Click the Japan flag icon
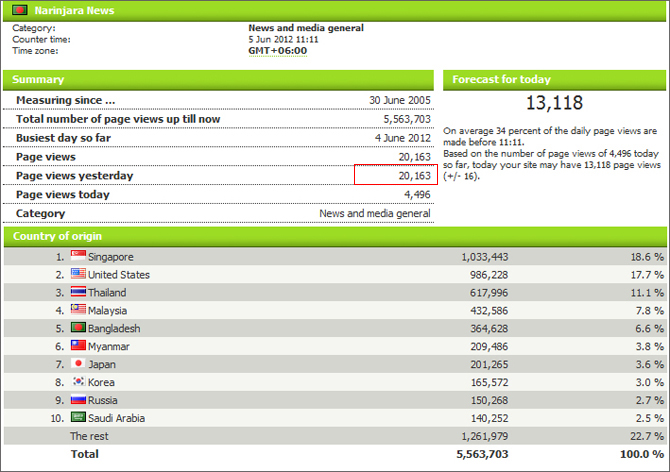The width and height of the screenshot is (670, 472). point(77,364)
